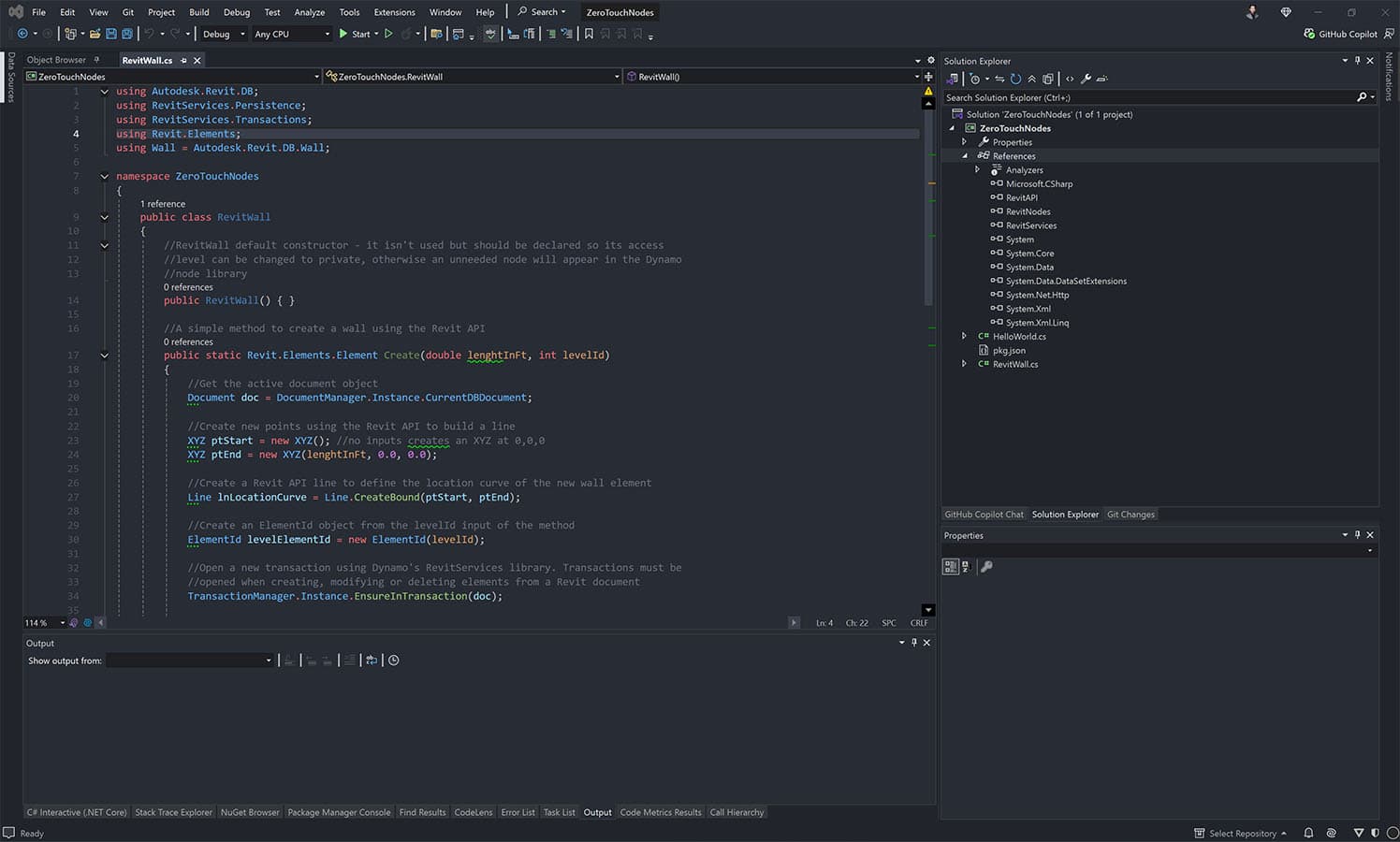Toggle Auto Hide pin on Solution Explorer
This screenshot has height=842, width=1400.
click(x=1357, y=60)
